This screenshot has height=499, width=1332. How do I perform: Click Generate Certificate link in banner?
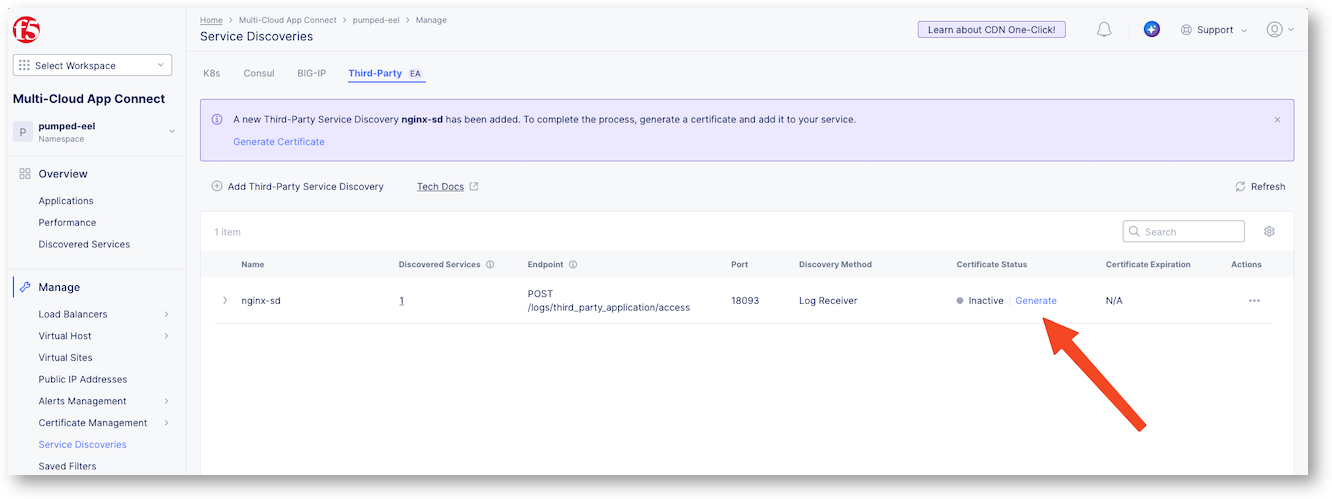click(x=279, y=142)
